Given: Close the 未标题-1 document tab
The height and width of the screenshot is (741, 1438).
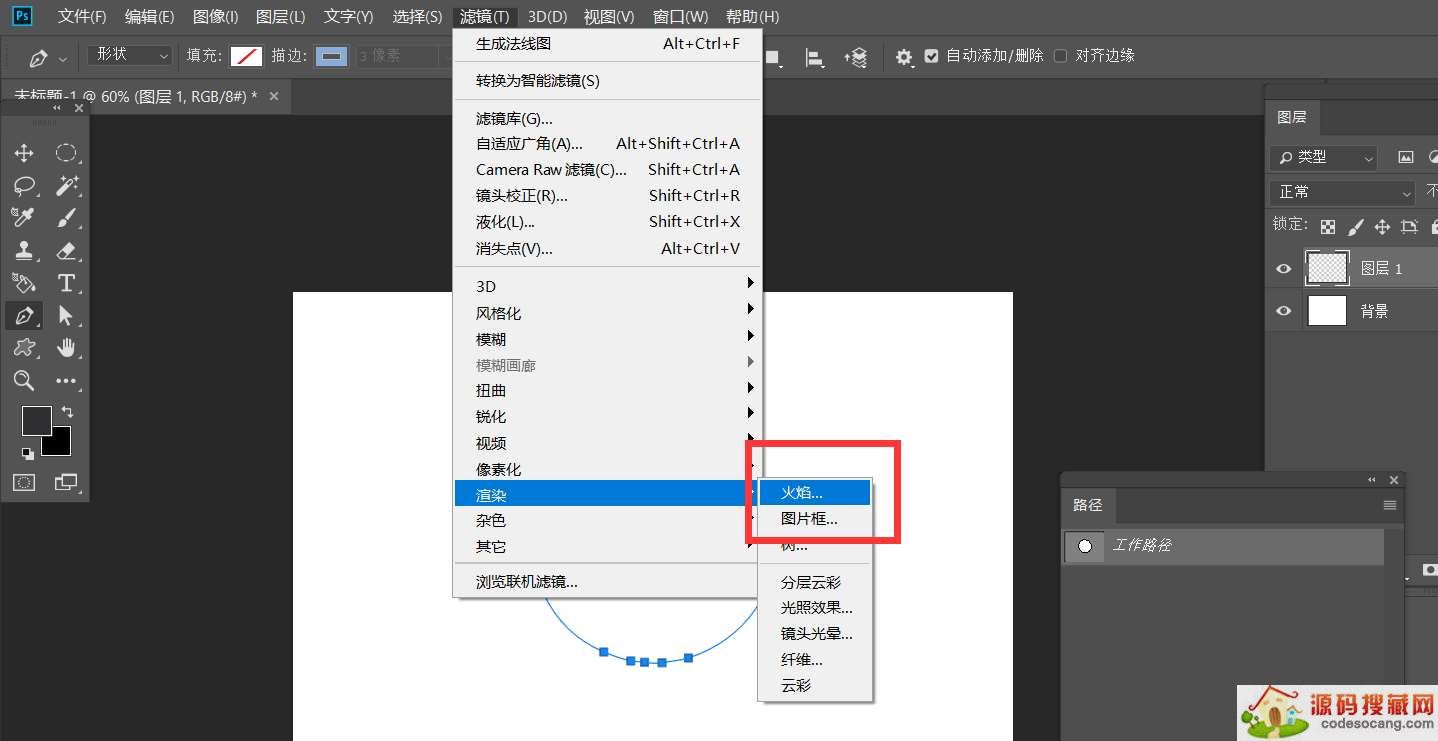Looking at the screenshot, I should point(274,96).
